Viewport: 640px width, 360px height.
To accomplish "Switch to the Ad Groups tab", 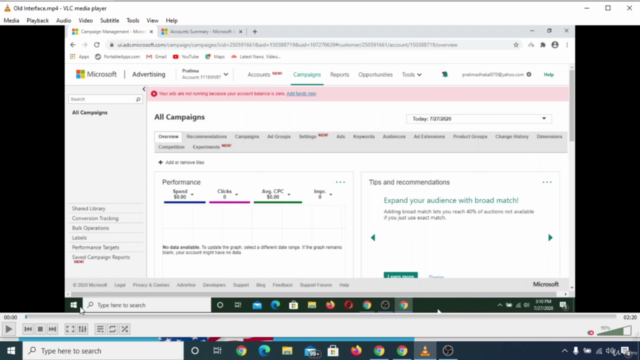I will [x=279, y=136].
